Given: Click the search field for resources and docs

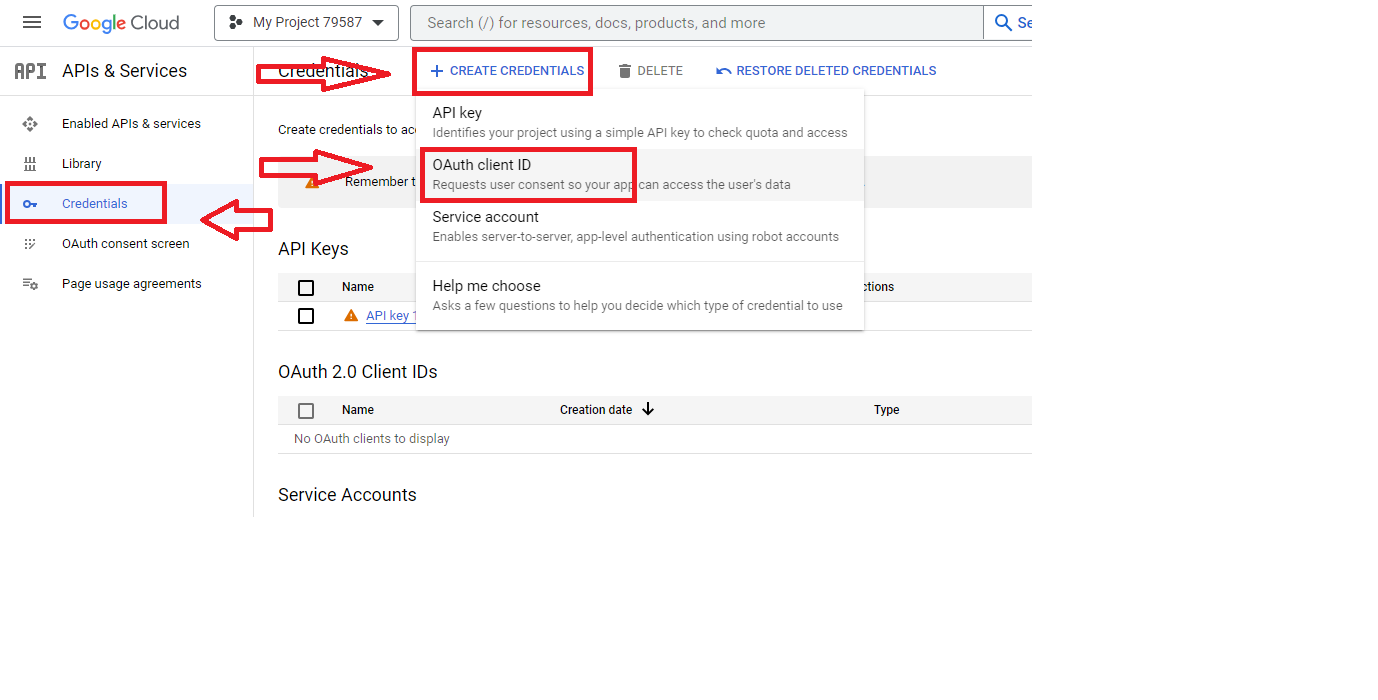Looking at the screenshot, I should pyautogui.click(x=699, y=22).
